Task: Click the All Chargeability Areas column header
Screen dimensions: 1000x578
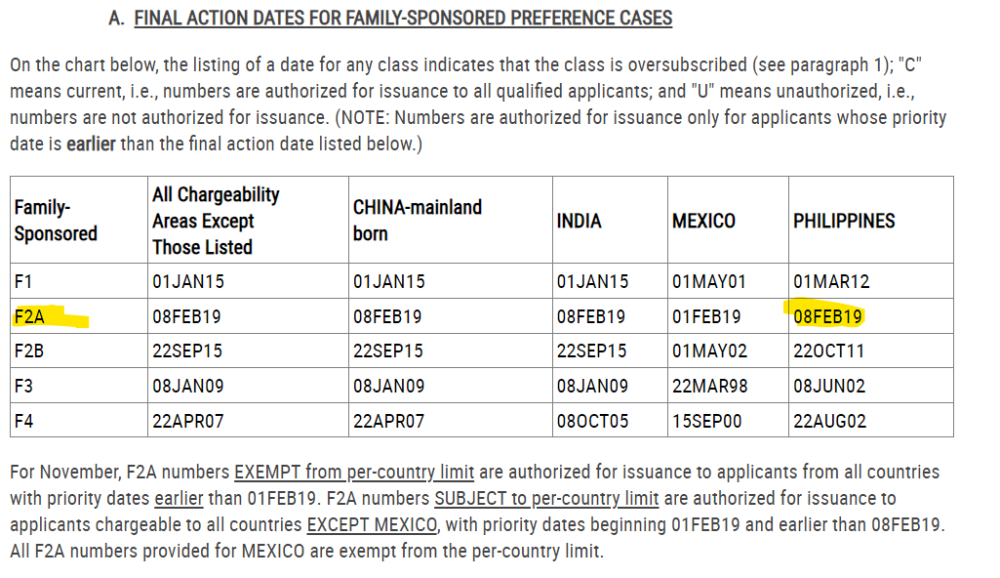Action: tap(216, 220)
